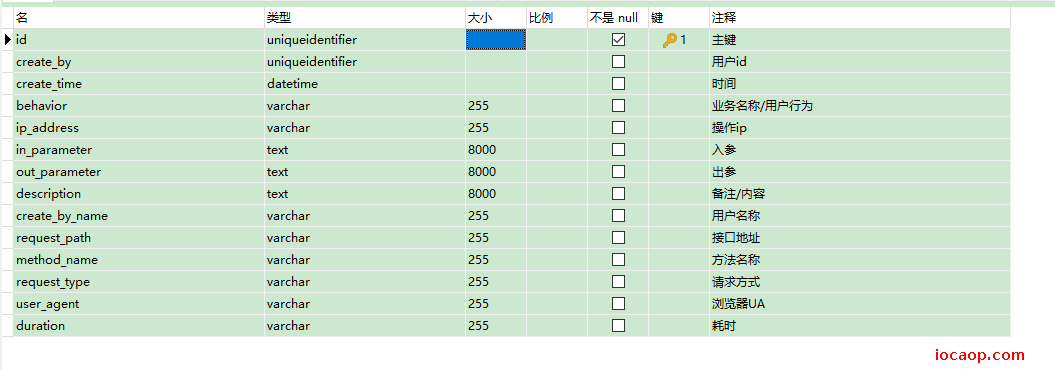Open type cell of user_agent varchar
The height and width of the screenshot is (370, 1055).
(x=365, y=304)
